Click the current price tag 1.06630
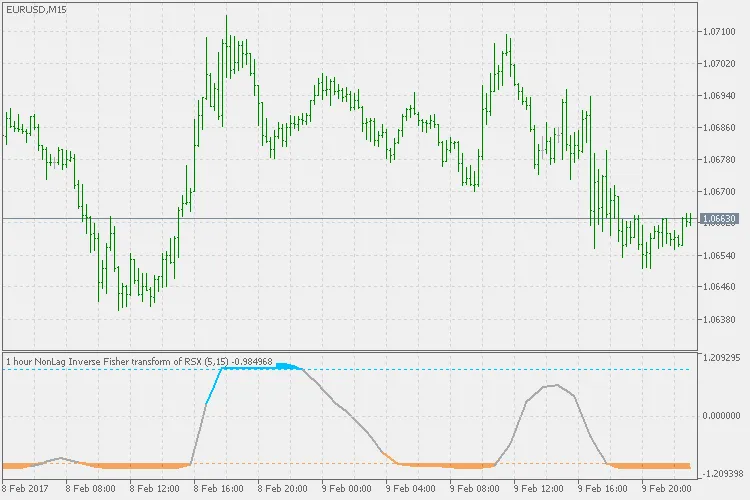This screenshot has height=500, width=750. click(720, 218)
